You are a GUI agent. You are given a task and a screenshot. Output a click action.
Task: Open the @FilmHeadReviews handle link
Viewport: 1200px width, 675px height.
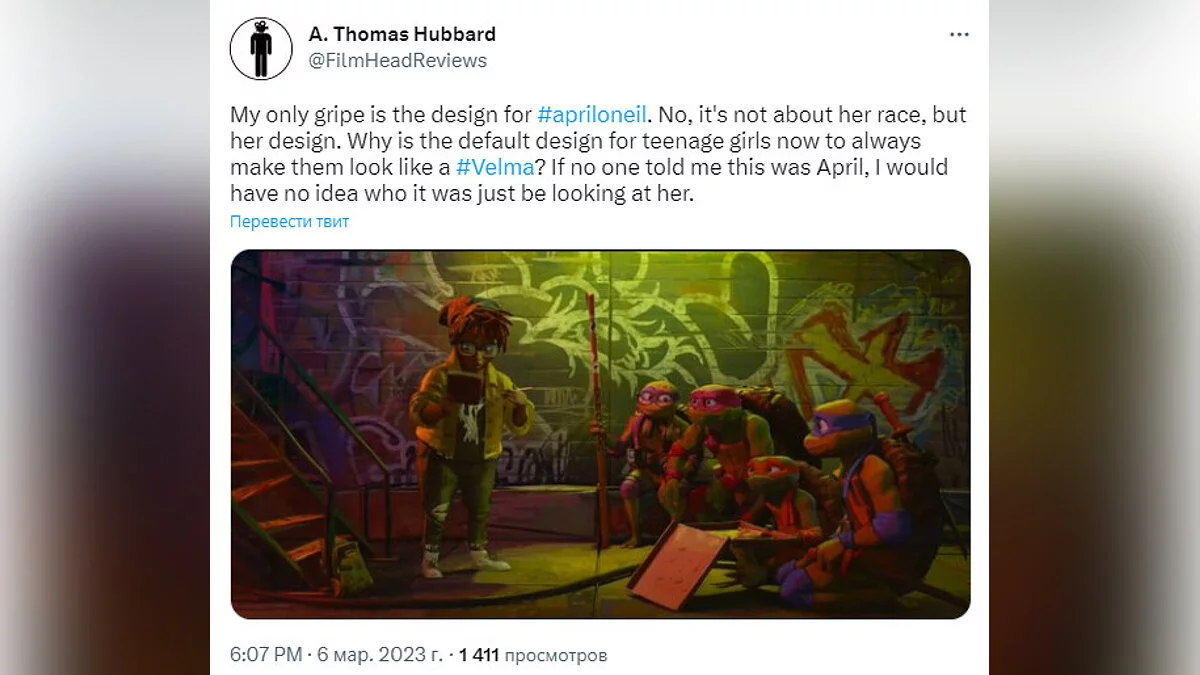(397, 61)
